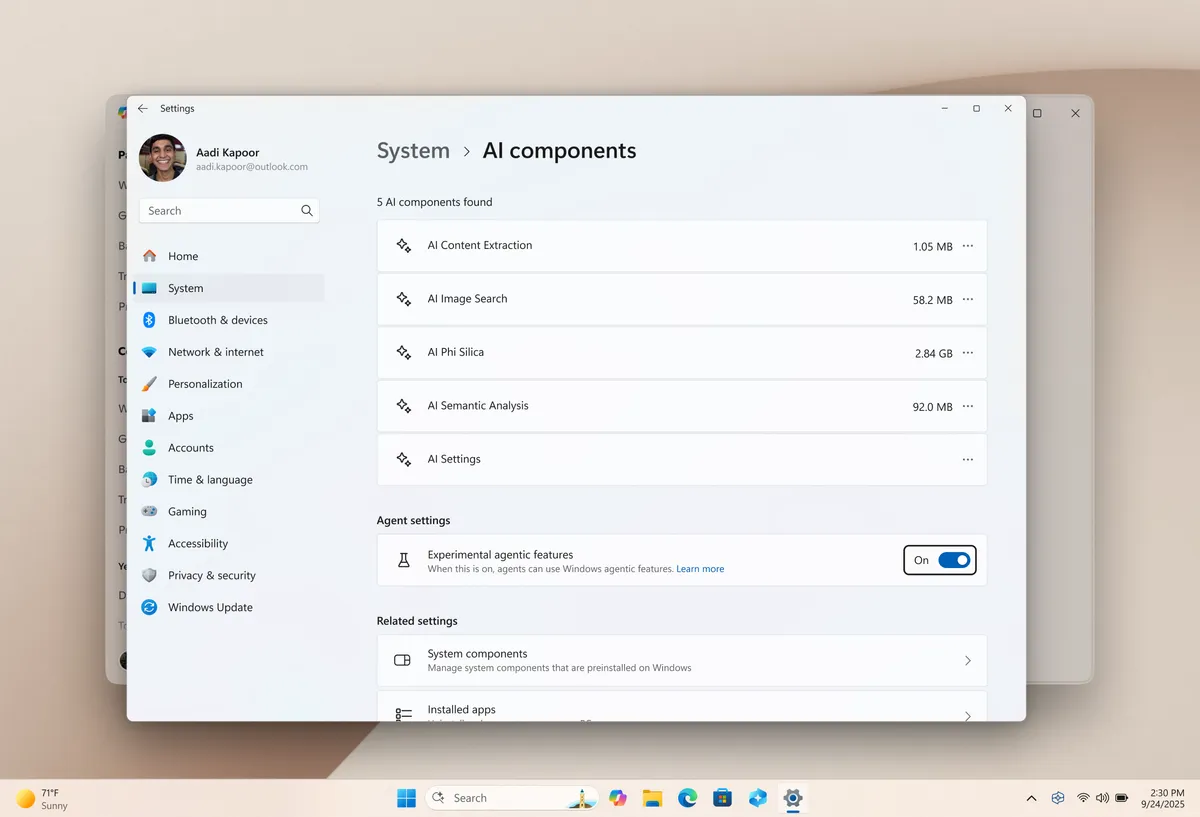The image size is (1200, 817).
Task: Select the Bluetooth & devices icon
Action: [x=148, y=320]
